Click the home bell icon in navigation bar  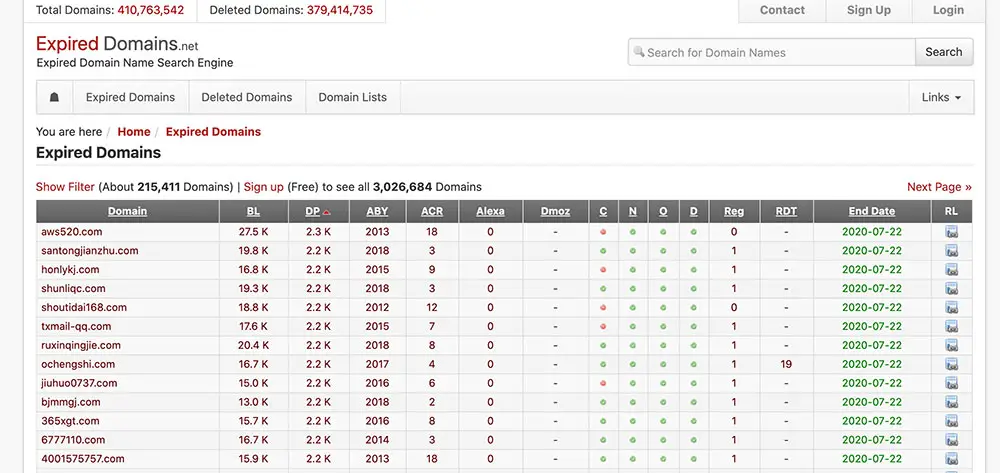tap(55, 98)
